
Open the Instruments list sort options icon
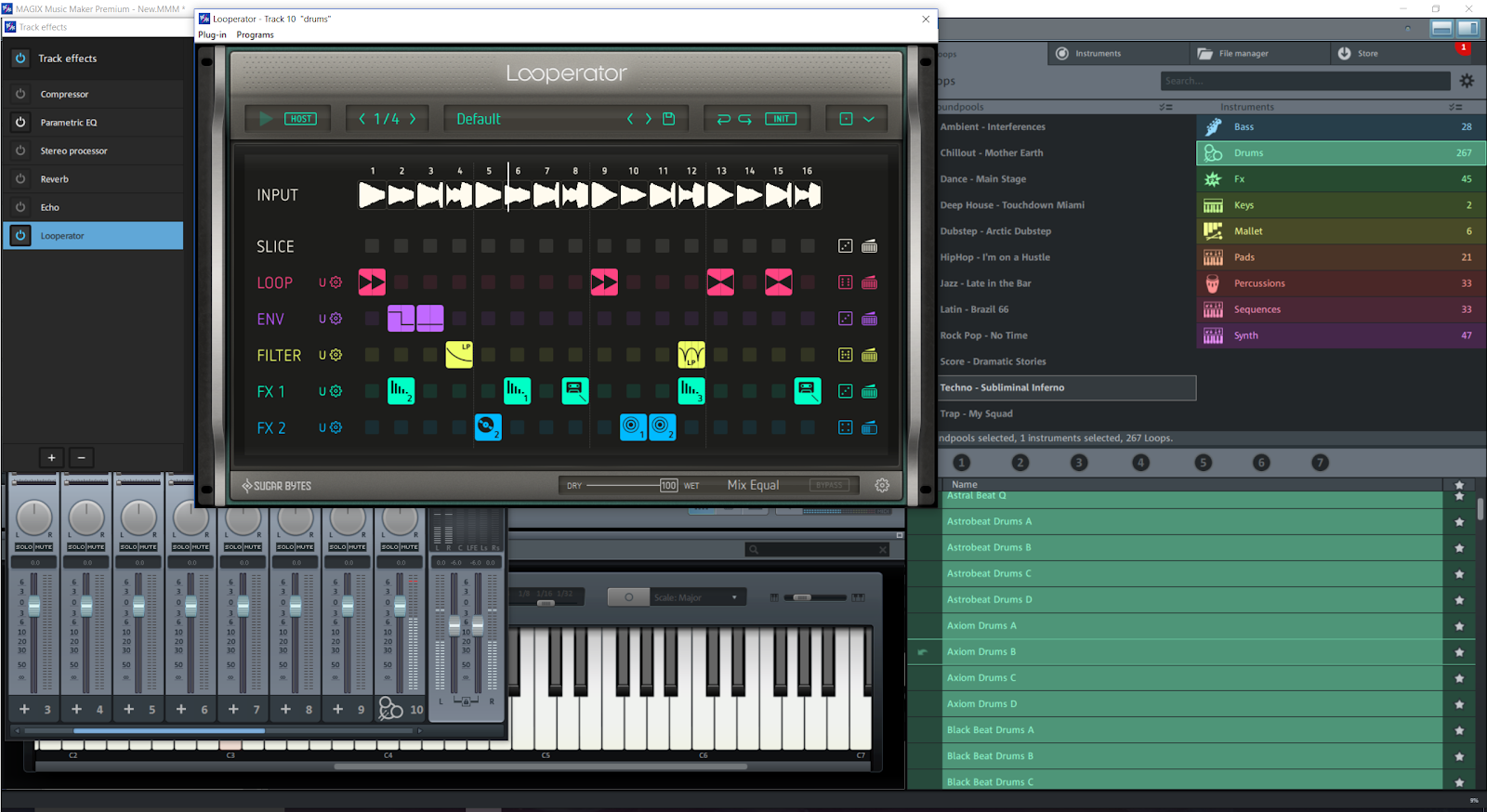point(1455,107)
